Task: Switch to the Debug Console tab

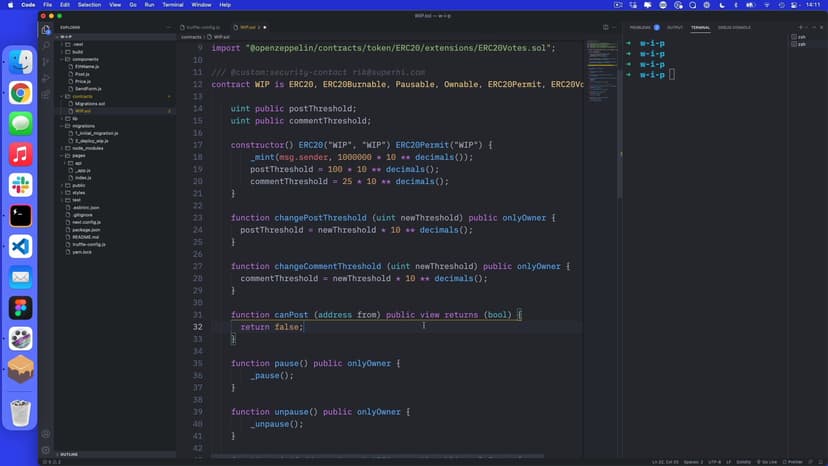Action: click(x=734, y=27)
